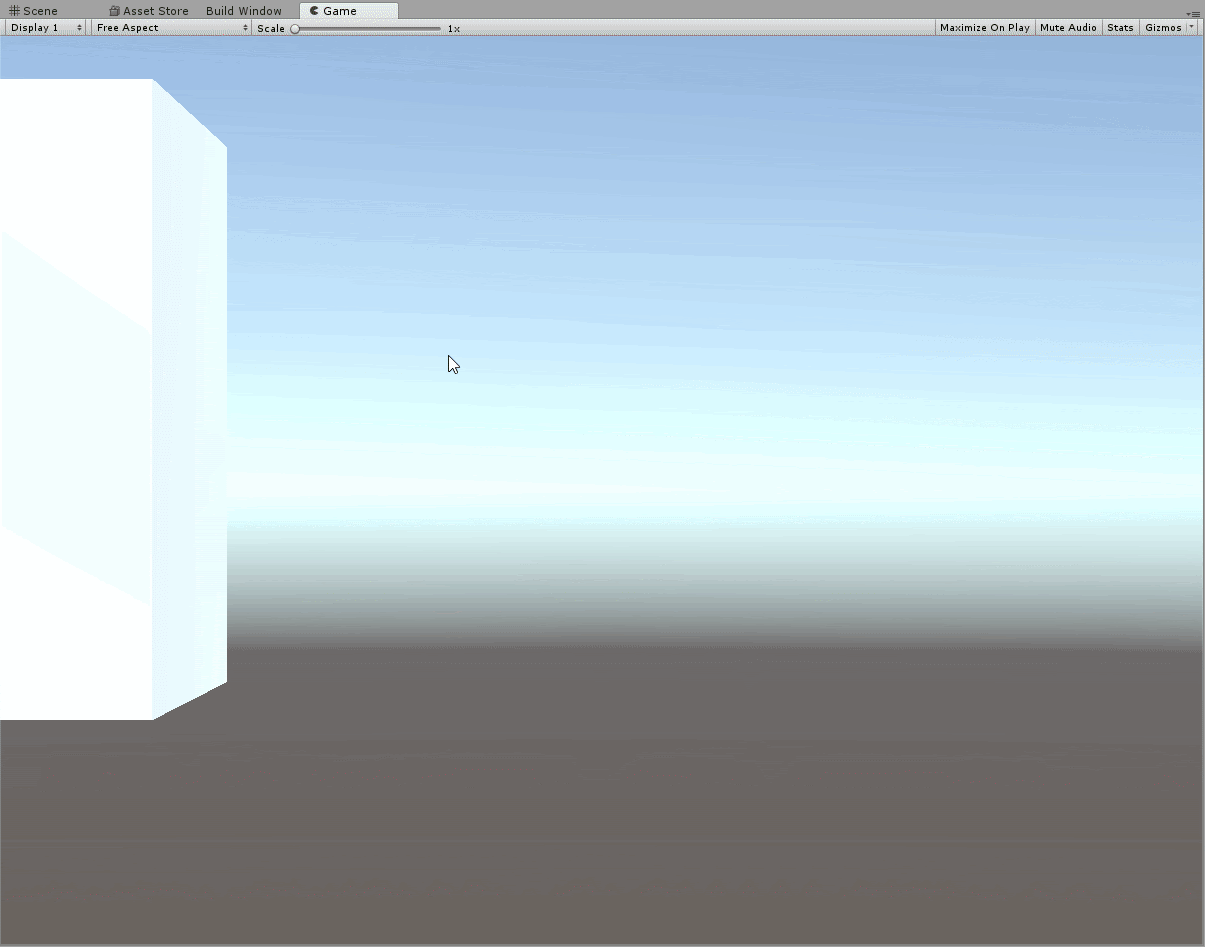Toggle Mute Audio in Game view

pyautogui.click(x=1068, y=28)
